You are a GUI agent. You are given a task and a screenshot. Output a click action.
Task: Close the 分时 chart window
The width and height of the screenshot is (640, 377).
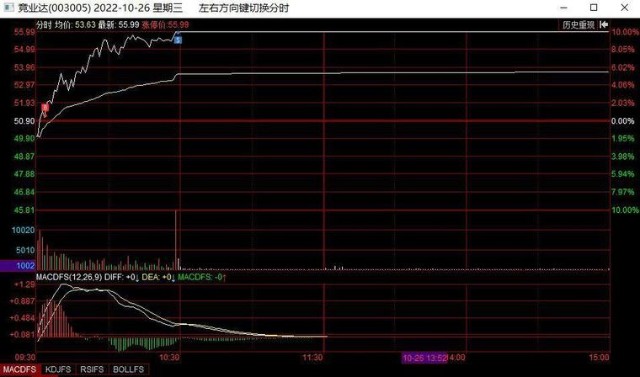point(624,8)
